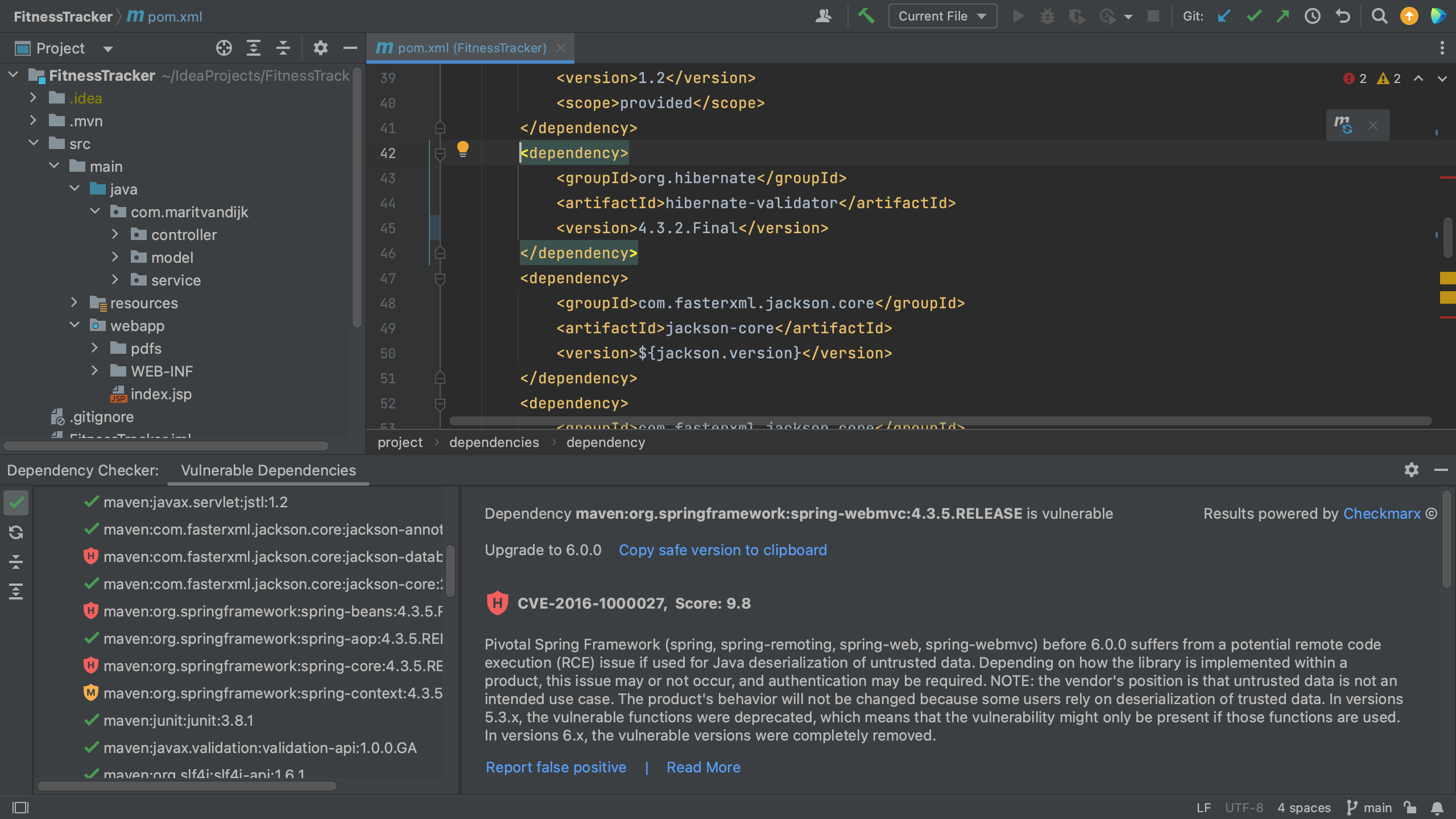1456x819 pixels.
Task: Click the locate file crosshair icon
Action: (x=224, y=48)
